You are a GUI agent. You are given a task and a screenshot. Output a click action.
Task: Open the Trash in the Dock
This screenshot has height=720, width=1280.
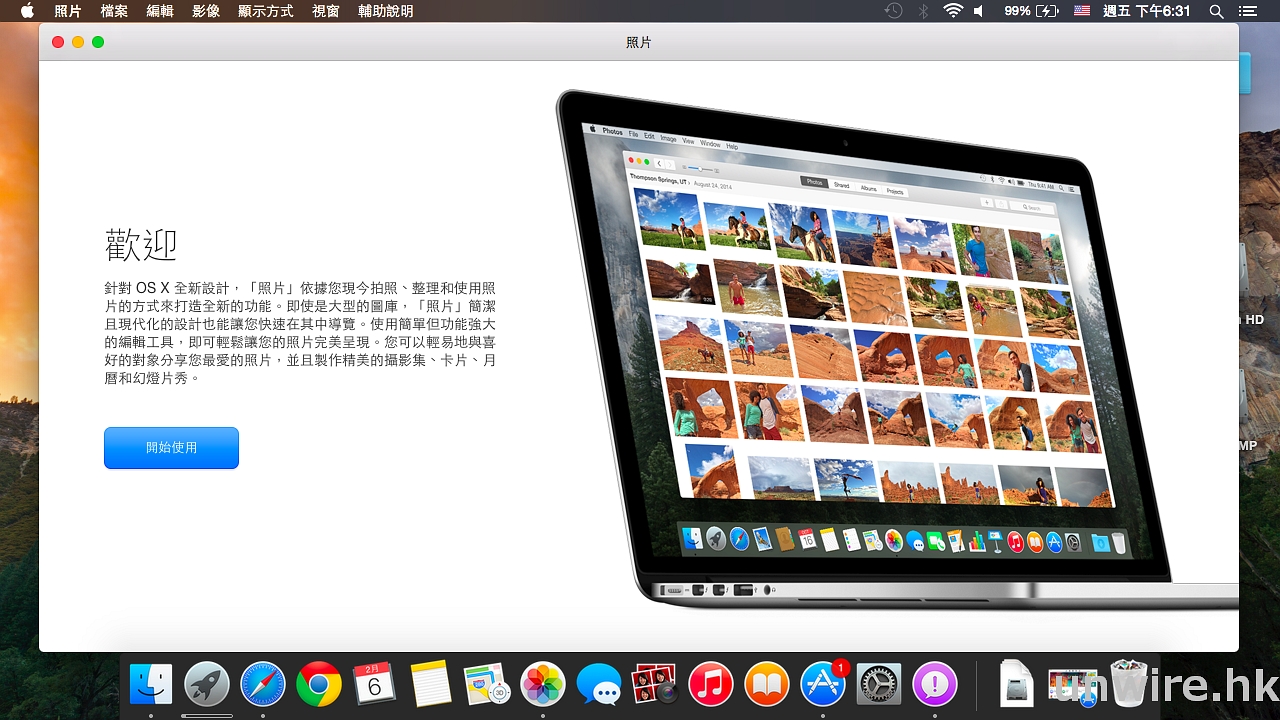click(1129, 685)
